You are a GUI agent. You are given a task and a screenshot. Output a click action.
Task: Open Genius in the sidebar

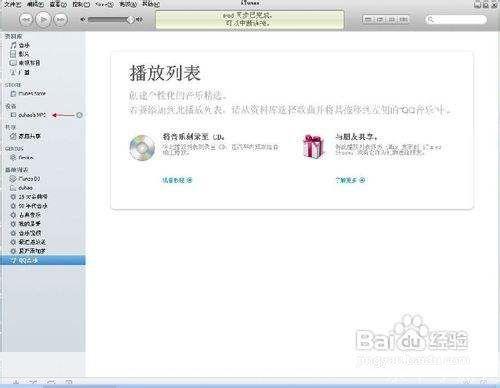[22, 157]
